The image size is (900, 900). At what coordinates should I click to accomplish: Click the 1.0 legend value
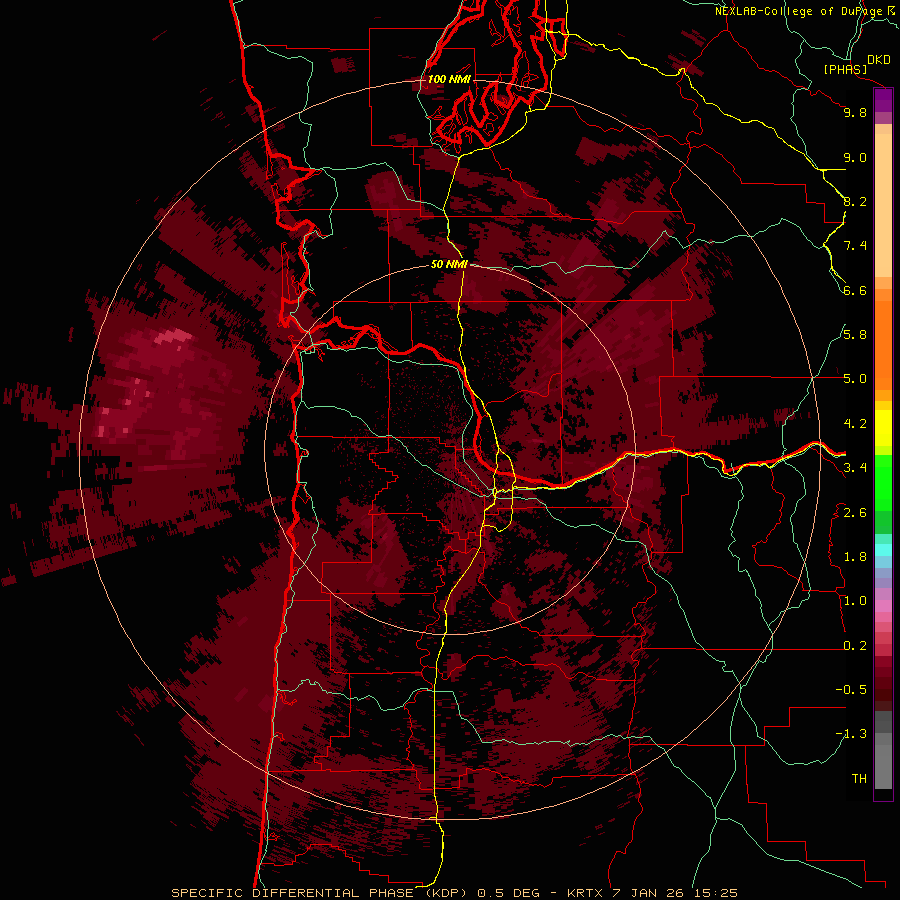855,601
